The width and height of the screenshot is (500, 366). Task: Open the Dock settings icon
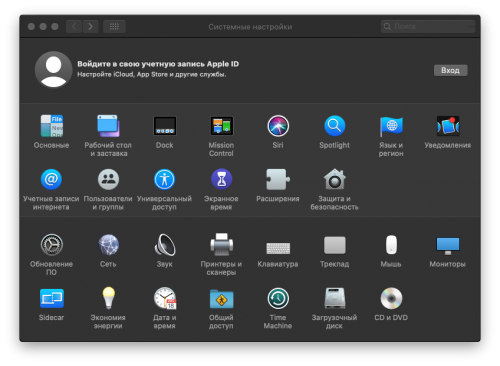pyautogui.click(x=165, y=126)
